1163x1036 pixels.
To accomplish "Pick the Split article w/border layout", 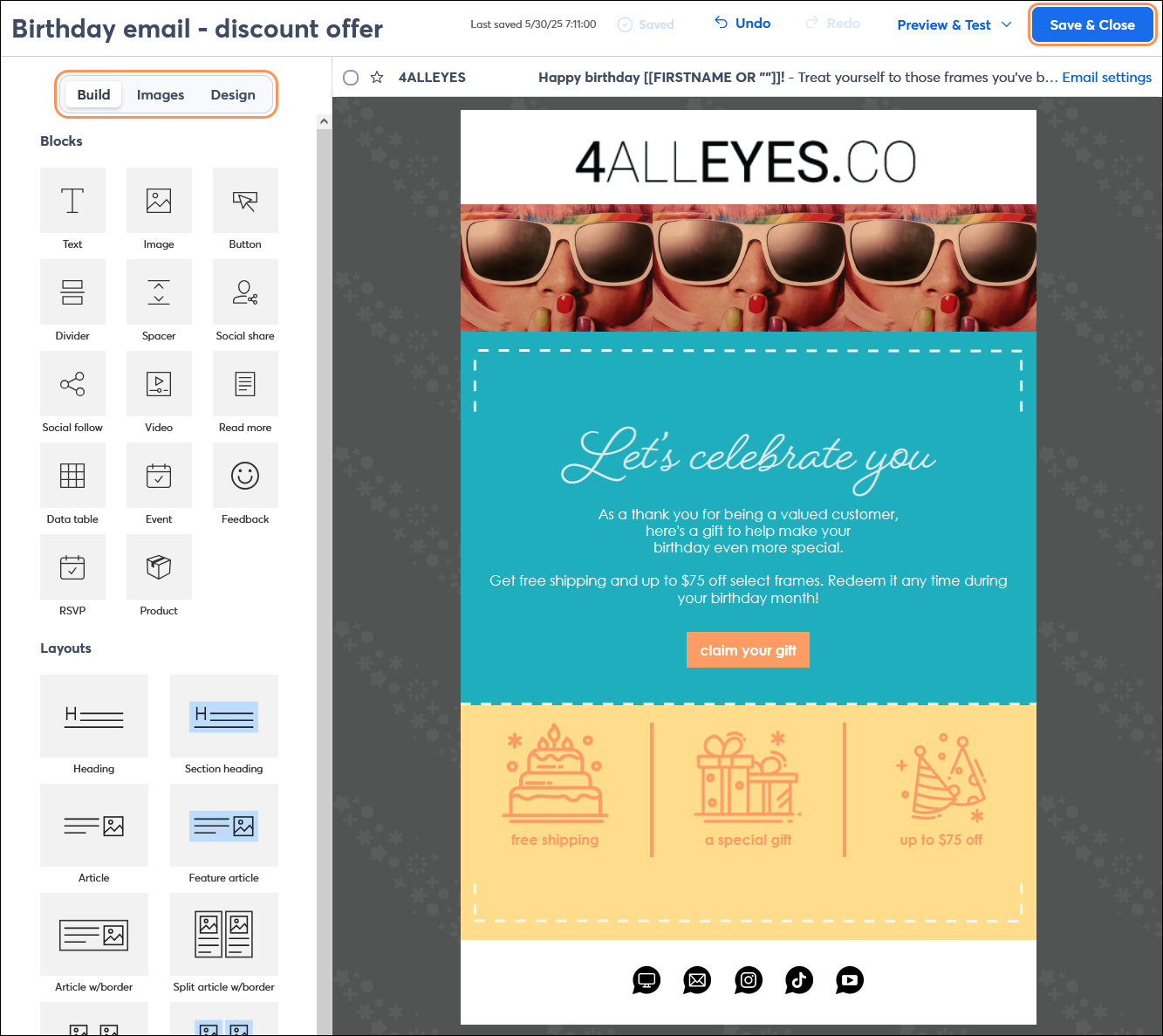I will point(224,934).
